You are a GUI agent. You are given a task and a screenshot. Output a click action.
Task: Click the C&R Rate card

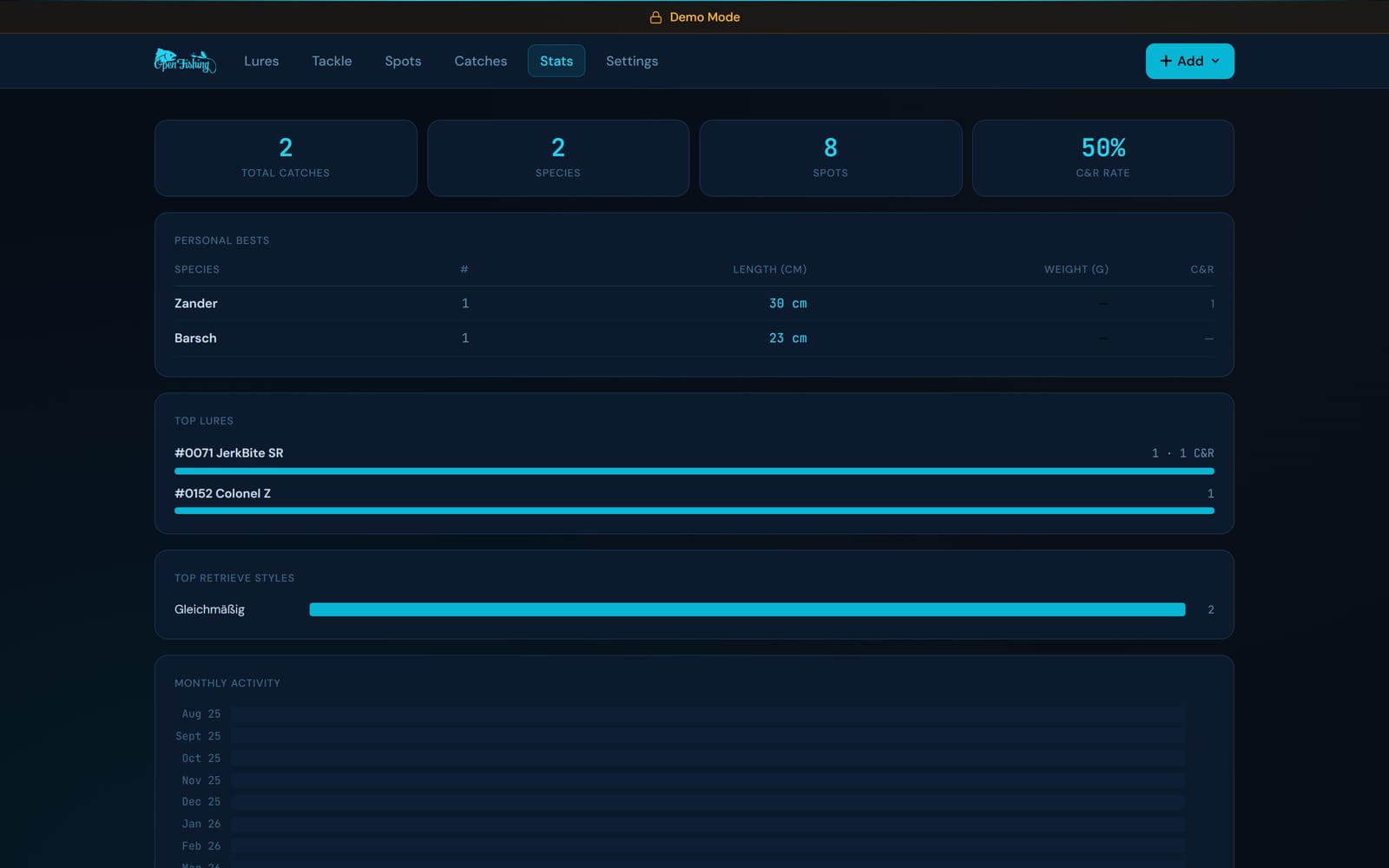[x=1103, y=158]
